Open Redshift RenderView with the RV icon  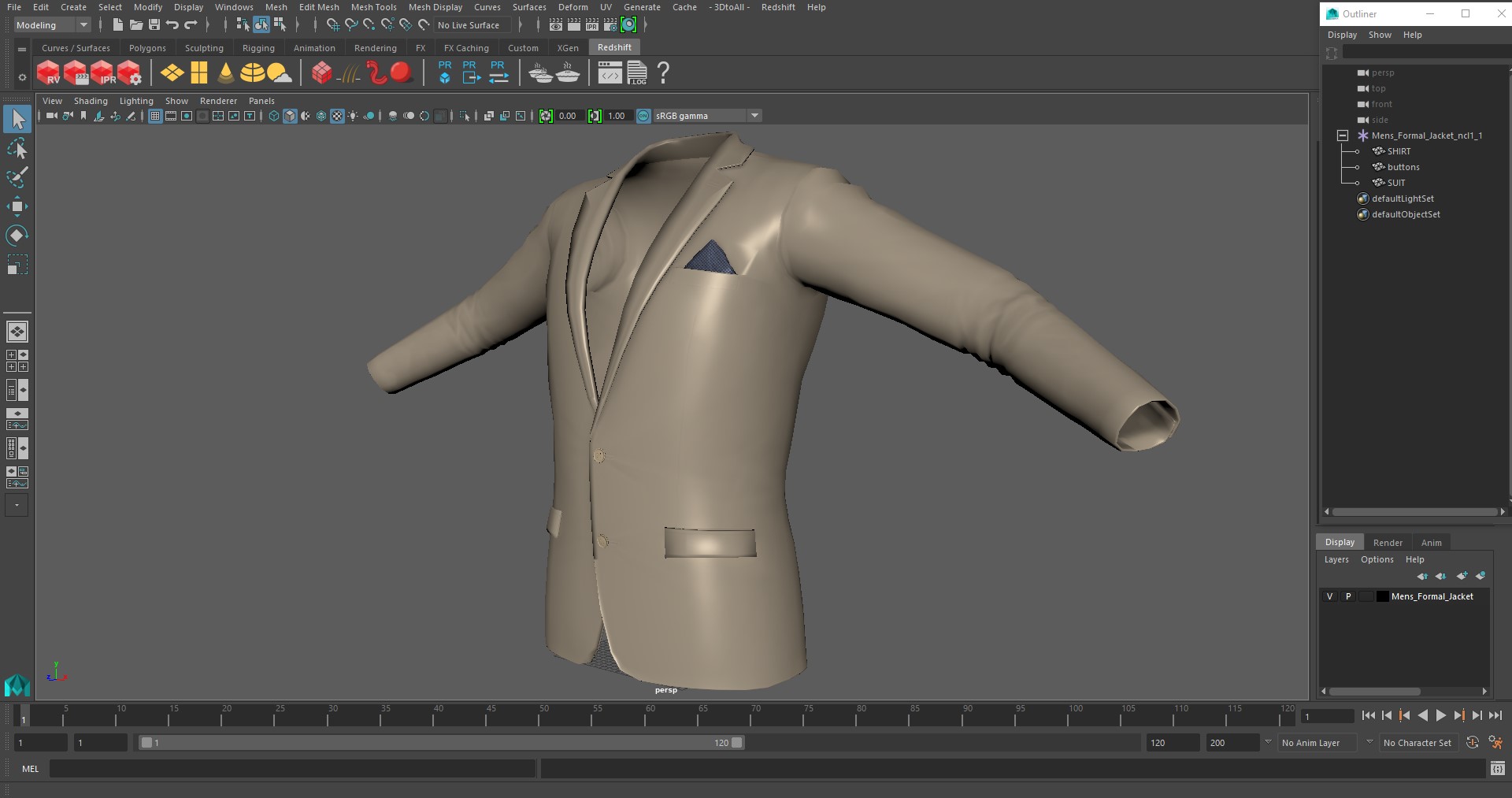48,72
